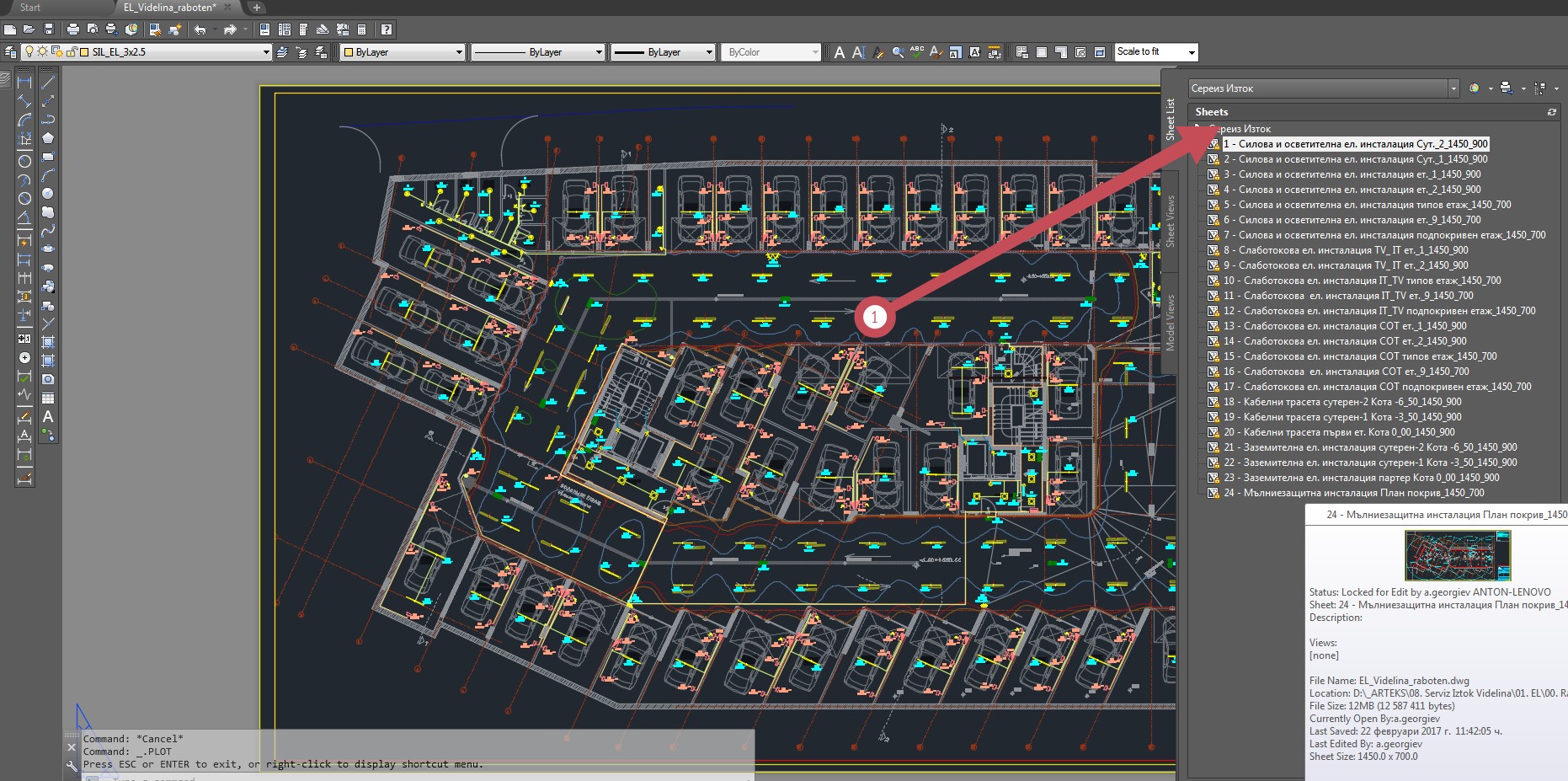Switch to the Sheet Views side tab
Screen dimensions: 1568x781
(1170, 221)
